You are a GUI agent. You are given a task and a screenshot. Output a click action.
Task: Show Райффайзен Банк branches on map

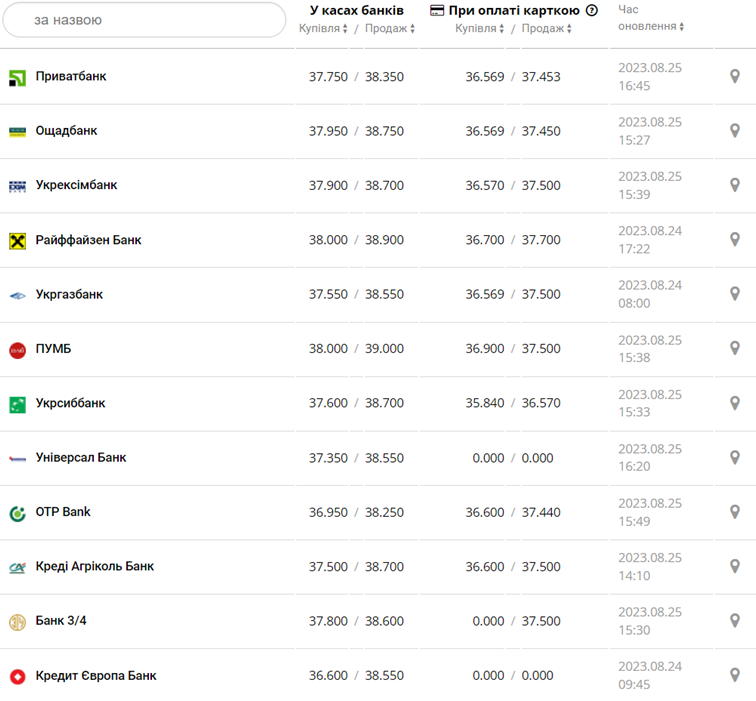coord(734,240)
